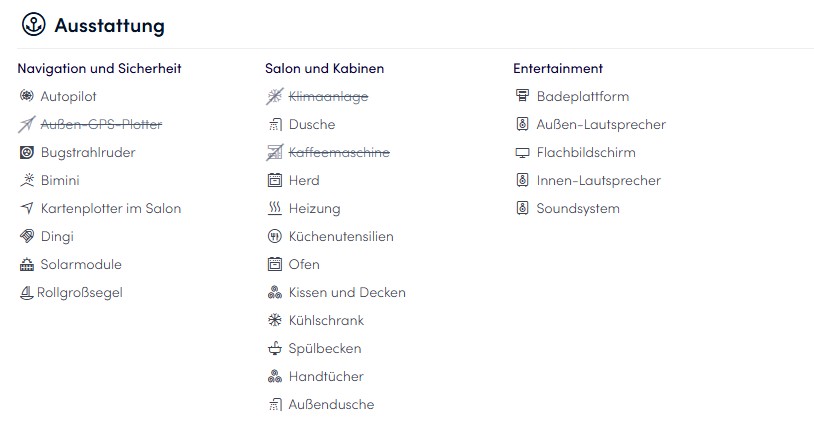The image size is (814, 443).
Task: Click the Dingi icon
Action: click(x=27, y=237)
